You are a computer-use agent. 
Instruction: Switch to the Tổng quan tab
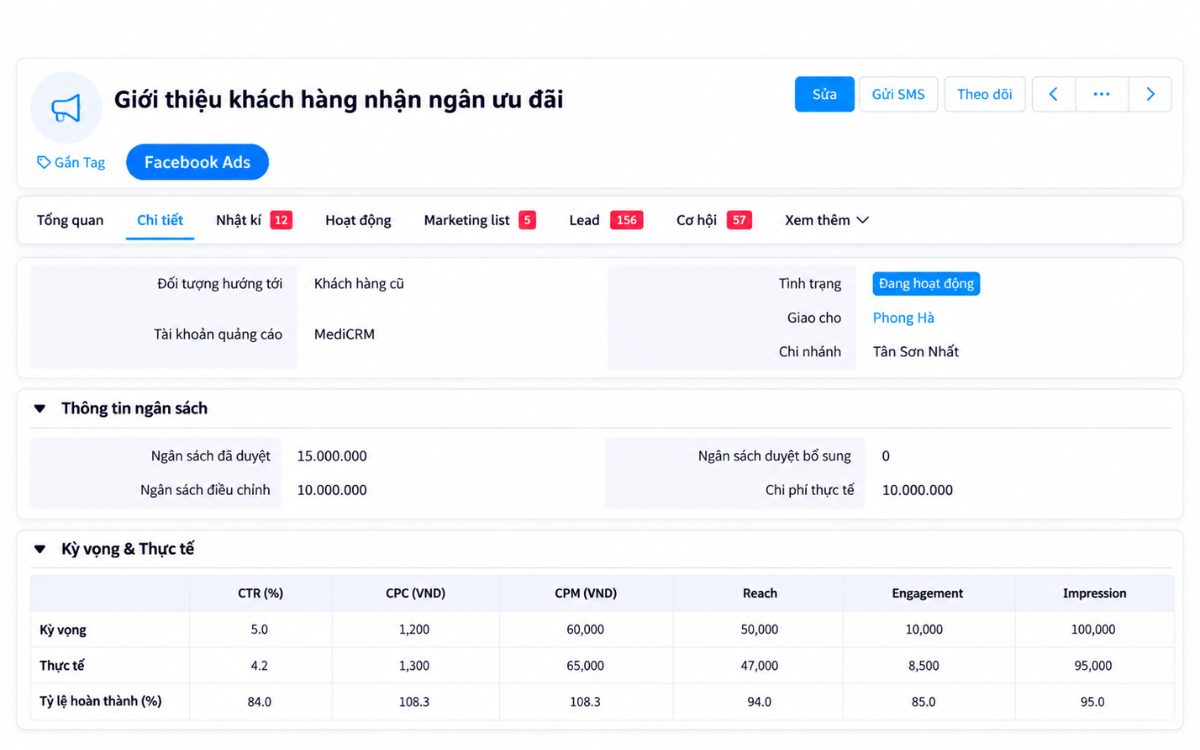pyautogui.click(x=70, y=220)
